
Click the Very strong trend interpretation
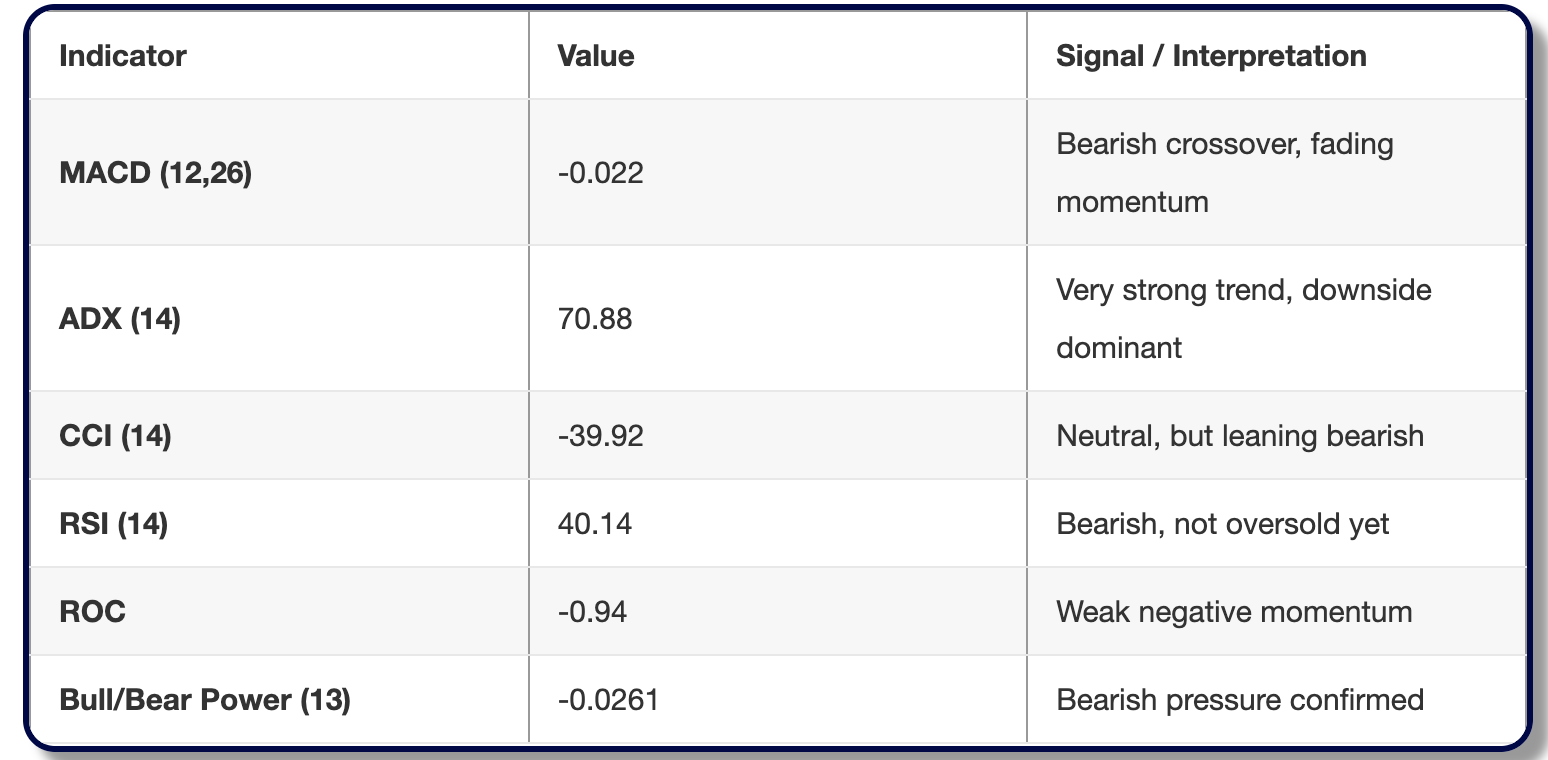click(1243, 319)
